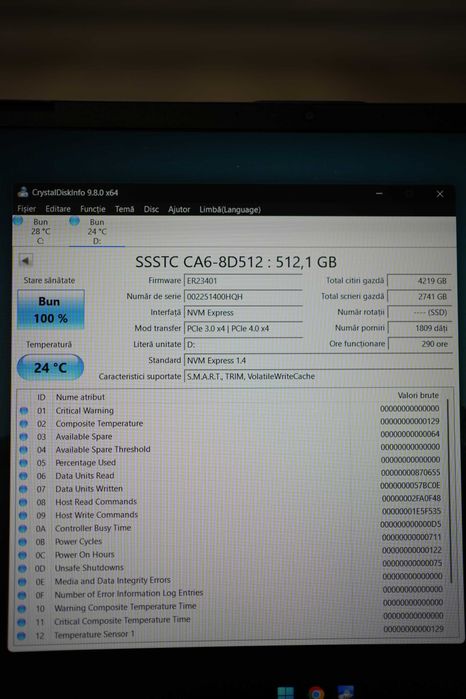Open the Fișier menu

coord(26,209)
